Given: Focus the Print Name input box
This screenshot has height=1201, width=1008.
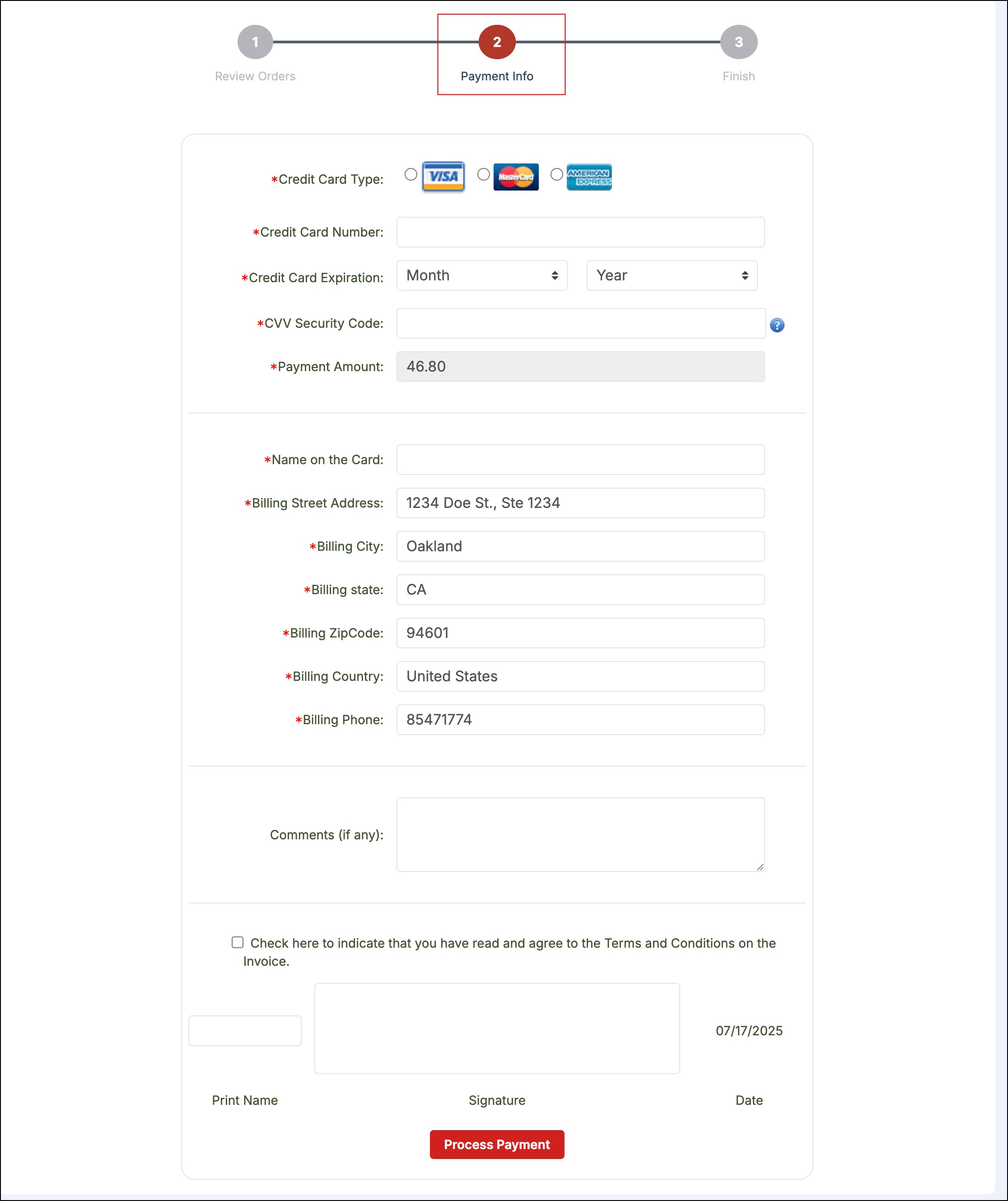Looking at the screenshot, I should click(x=245, y=1031).
